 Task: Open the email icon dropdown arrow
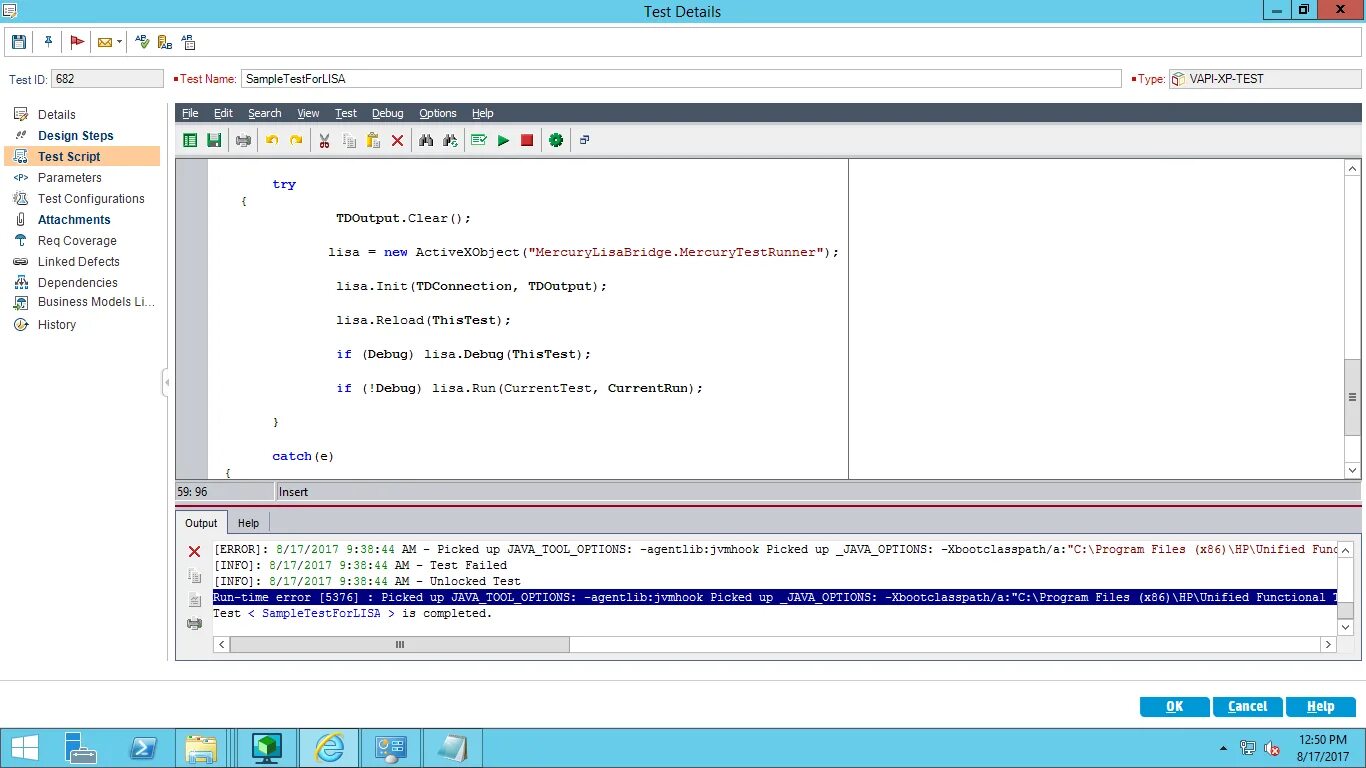[x=119, y=42]
